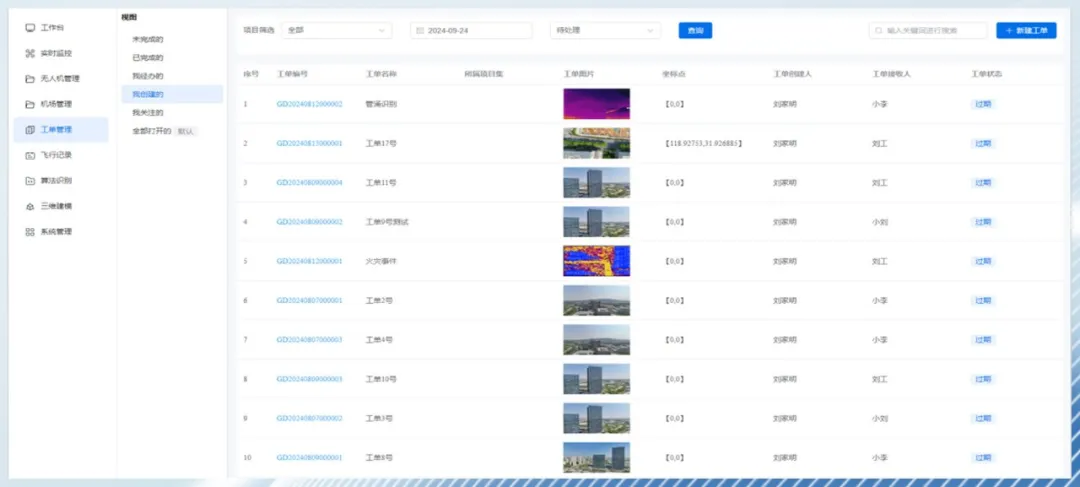1080x487 pixels.
Task: Expand the 项目筛选 dropdown showing 全部
Action: (x=336, y=31)
